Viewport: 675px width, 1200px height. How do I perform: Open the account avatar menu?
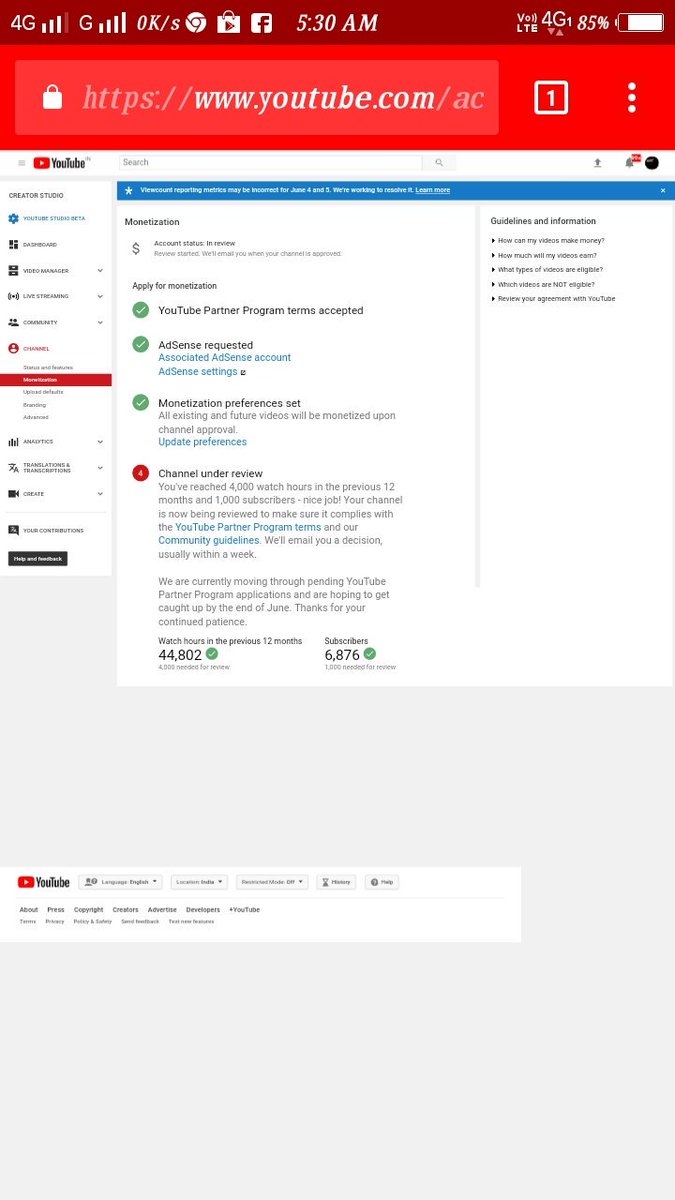(652, 163)
